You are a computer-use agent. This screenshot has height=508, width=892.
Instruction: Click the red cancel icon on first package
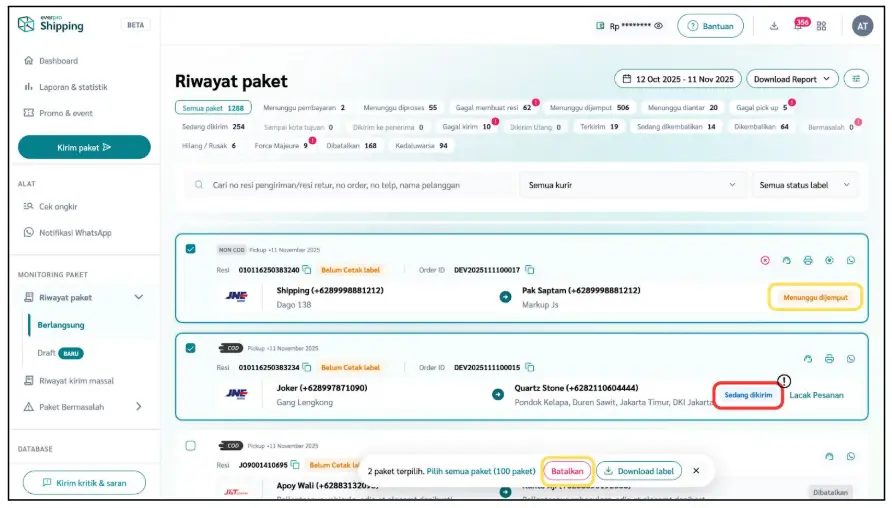(765, 260)
